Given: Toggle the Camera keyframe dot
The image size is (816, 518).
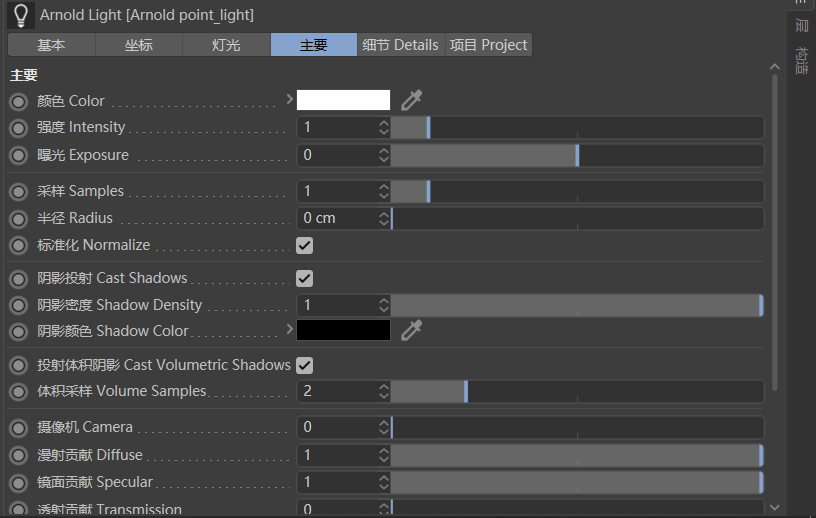Looking at the screenshot, I should pos(18,428).
